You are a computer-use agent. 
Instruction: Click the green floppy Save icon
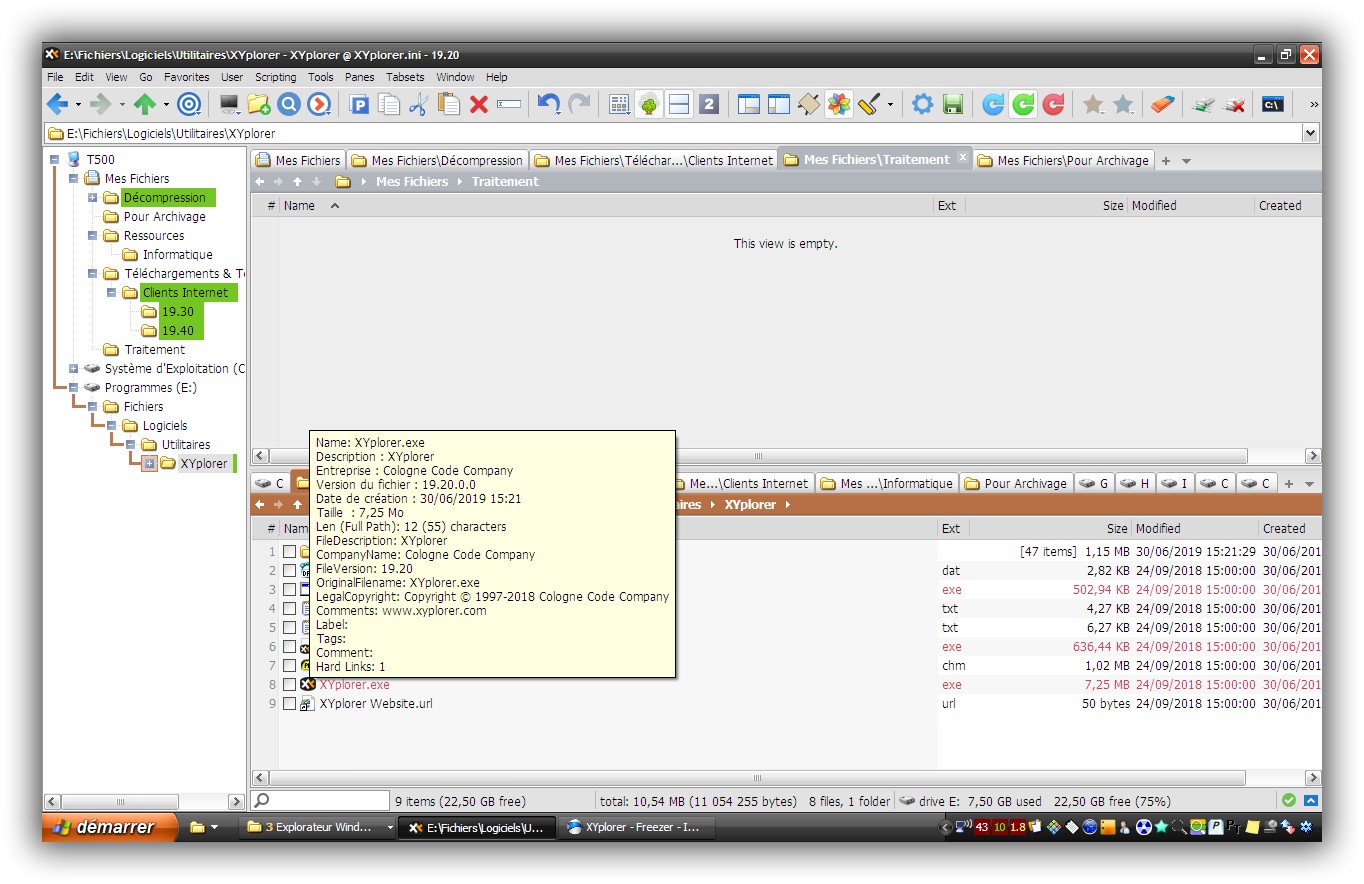click(x=953, y=103)
